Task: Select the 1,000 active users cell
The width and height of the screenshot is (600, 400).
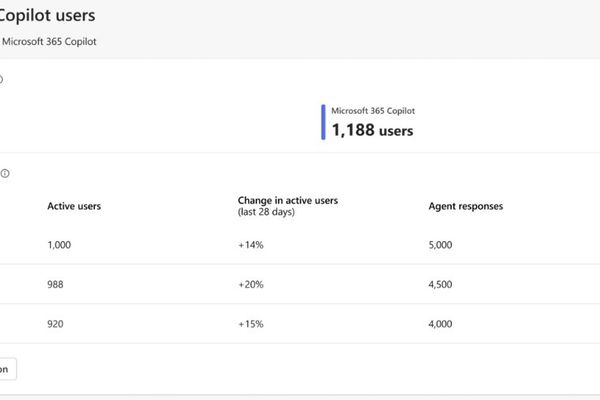Action: point(59,245)
